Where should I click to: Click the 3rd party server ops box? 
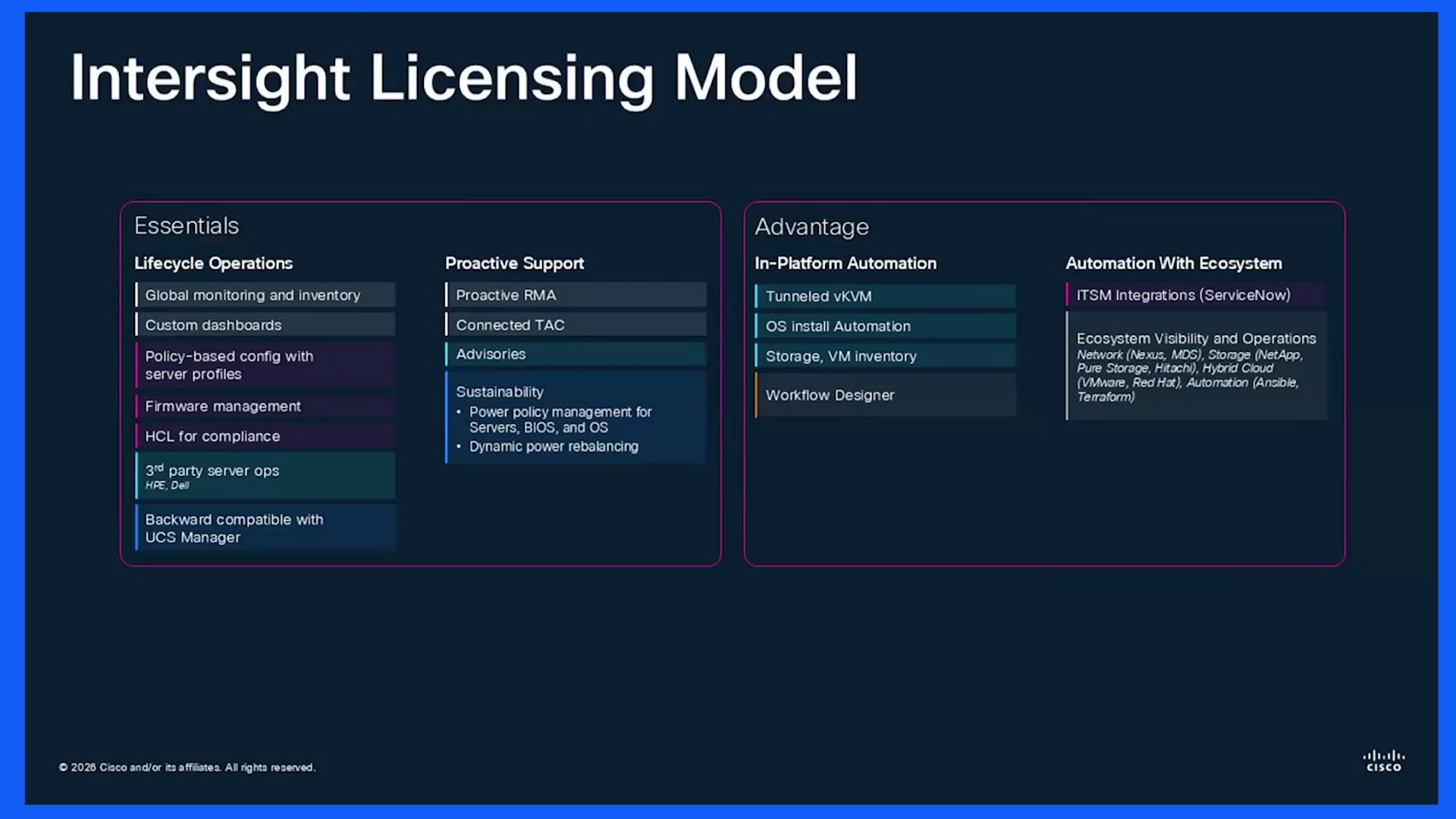[265, 475]
